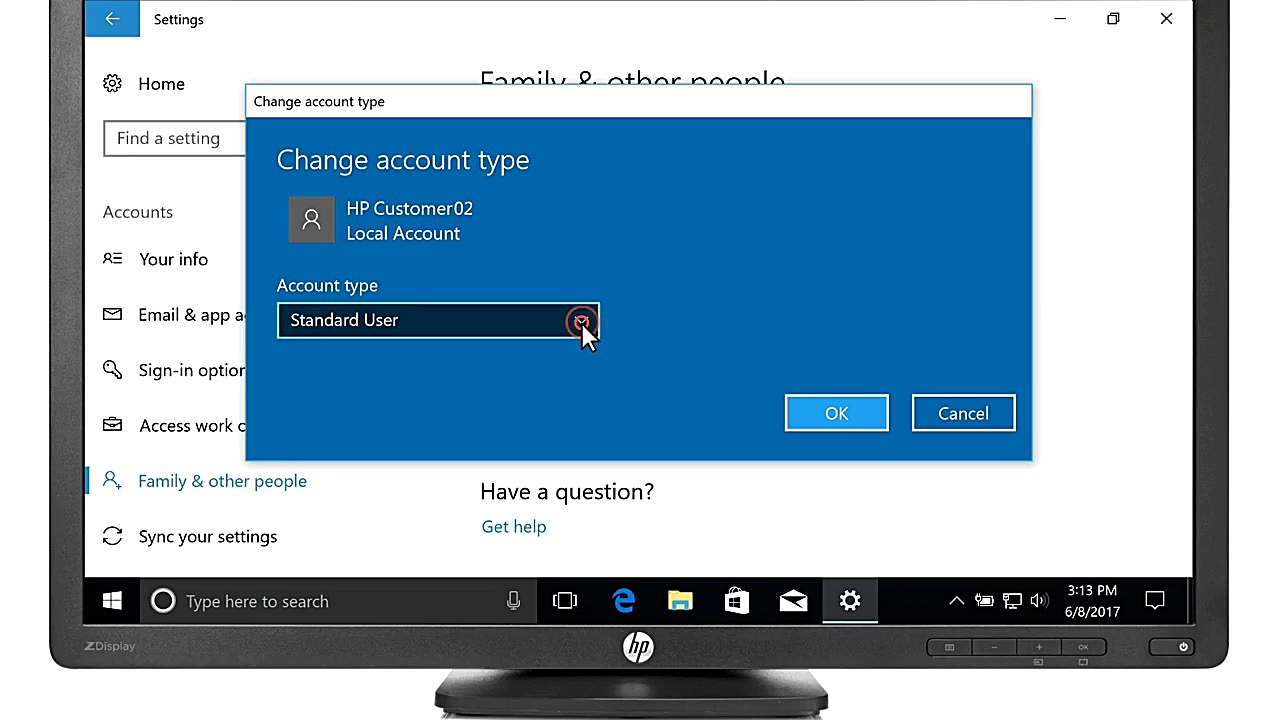Click the Local Account label
1280x720 pixels.
[x=403, y=234]
